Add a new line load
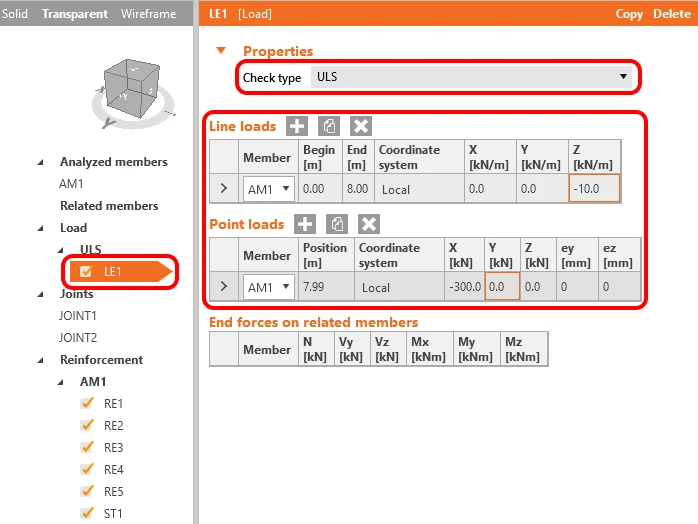This screenshot has width=698, height=524. [297, 126]
